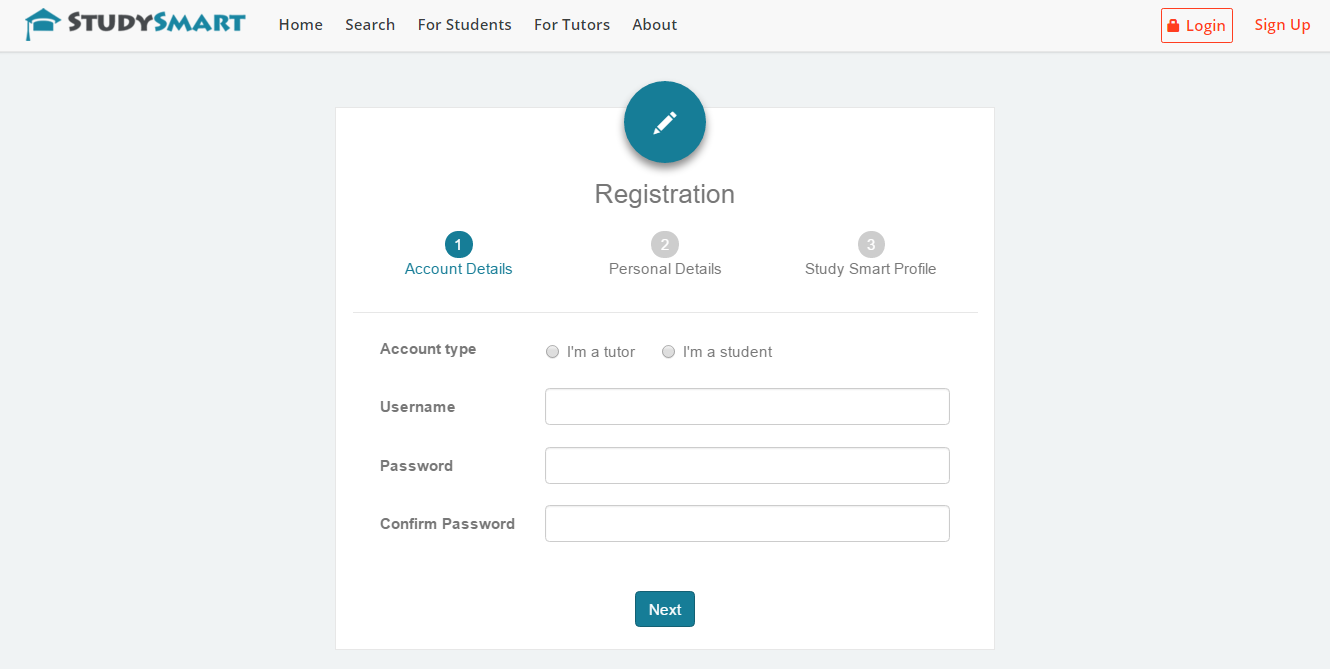Viewport: 1330px width, 669px height.
Task: Select step 1 Account Details circle
Action: tap(458, 244)
